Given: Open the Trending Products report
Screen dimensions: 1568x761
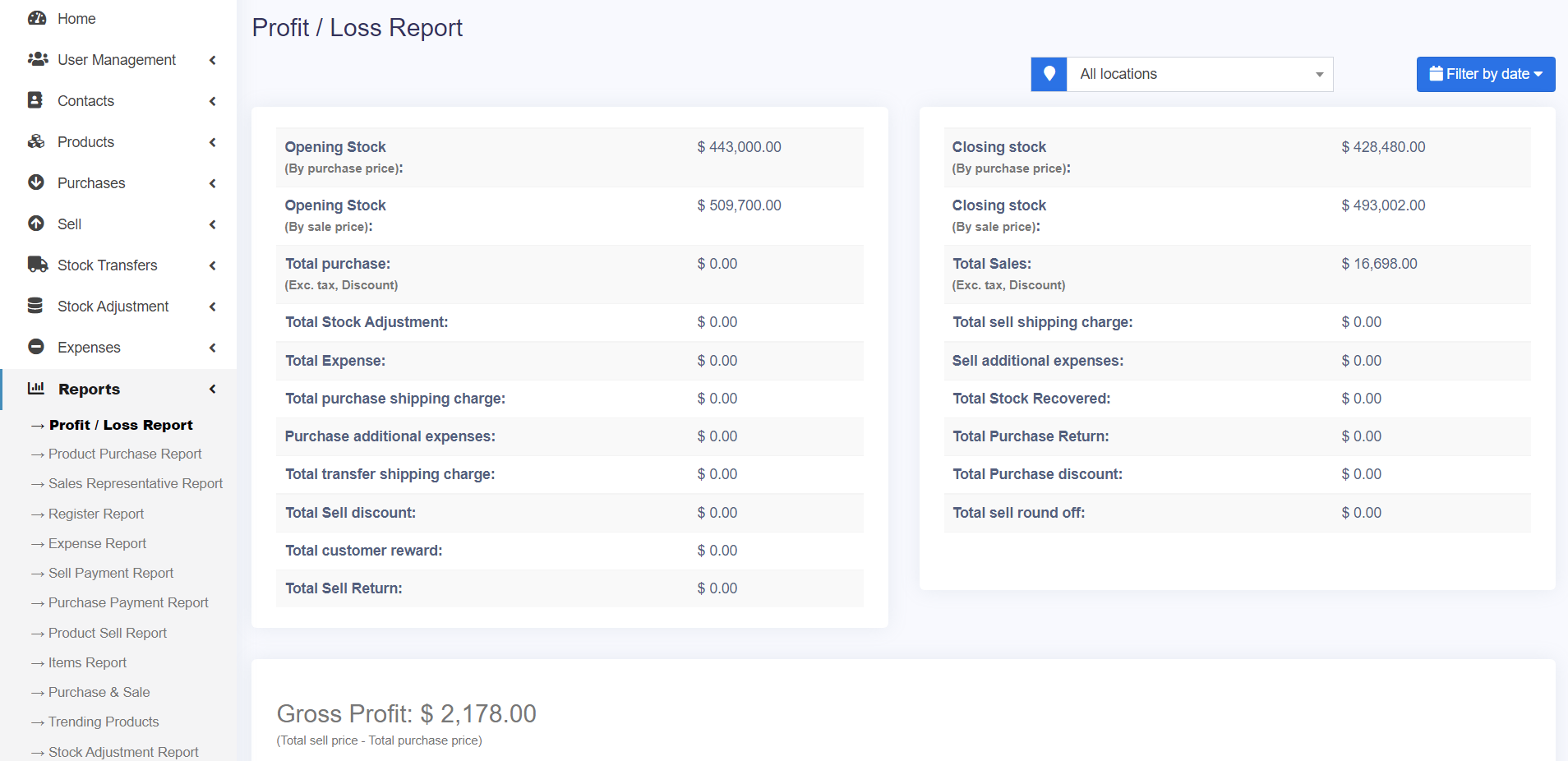Looking at the screenshot, I should 104,722.
